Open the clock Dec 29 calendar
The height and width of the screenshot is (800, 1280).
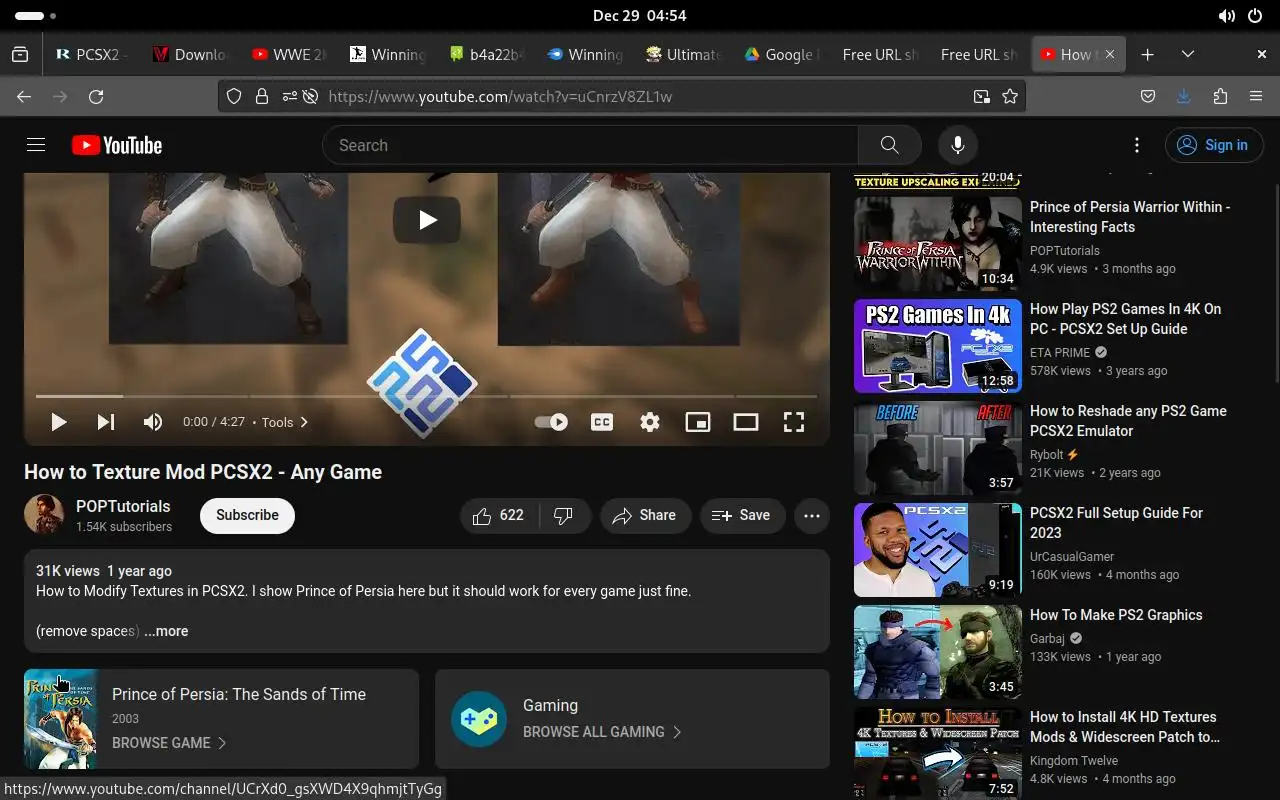pos(639,16)
